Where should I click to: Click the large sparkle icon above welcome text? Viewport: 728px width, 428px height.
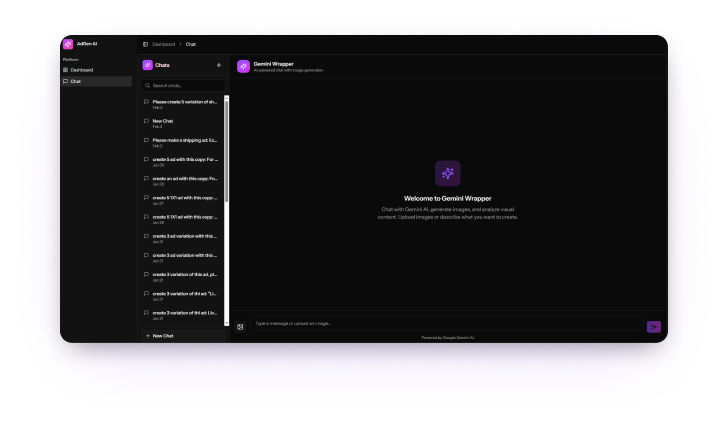(447, 174)
